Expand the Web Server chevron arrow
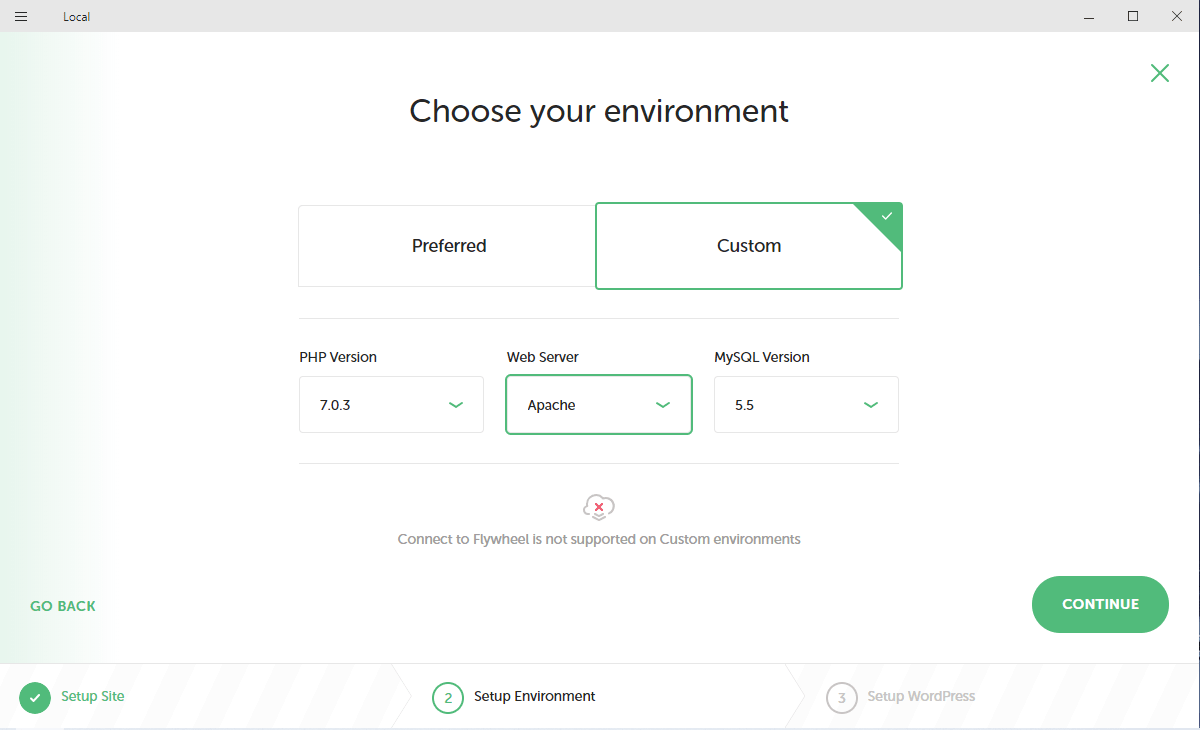Viewport: 1200px width, 730px height. pyautogui.click(x=663, y=405)
